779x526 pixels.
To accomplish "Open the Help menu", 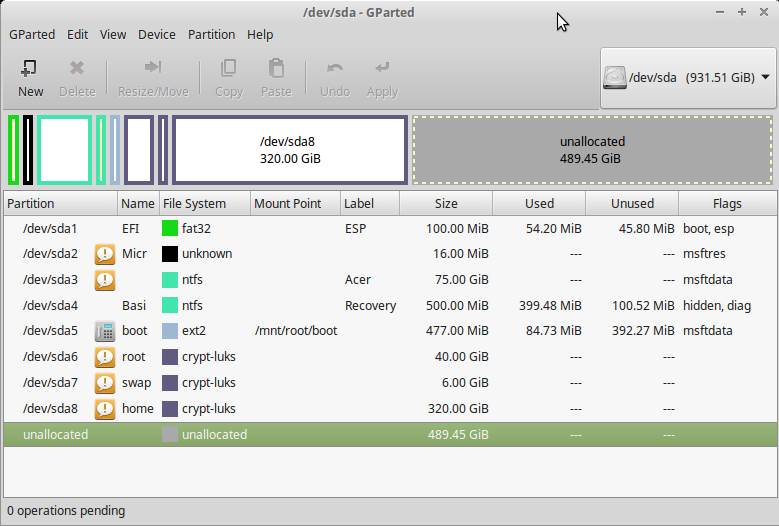I will 260,35.
